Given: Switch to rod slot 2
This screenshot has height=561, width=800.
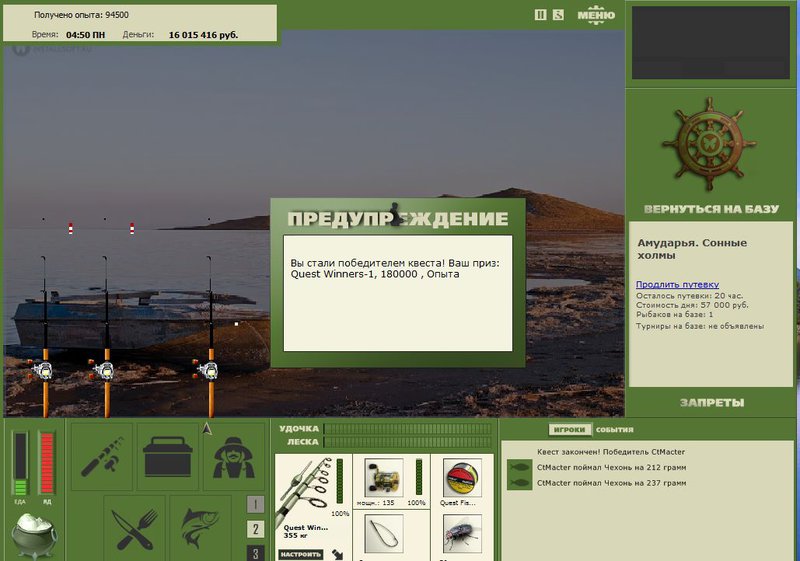Looking at the screenshot, I should tap(256, 529).
